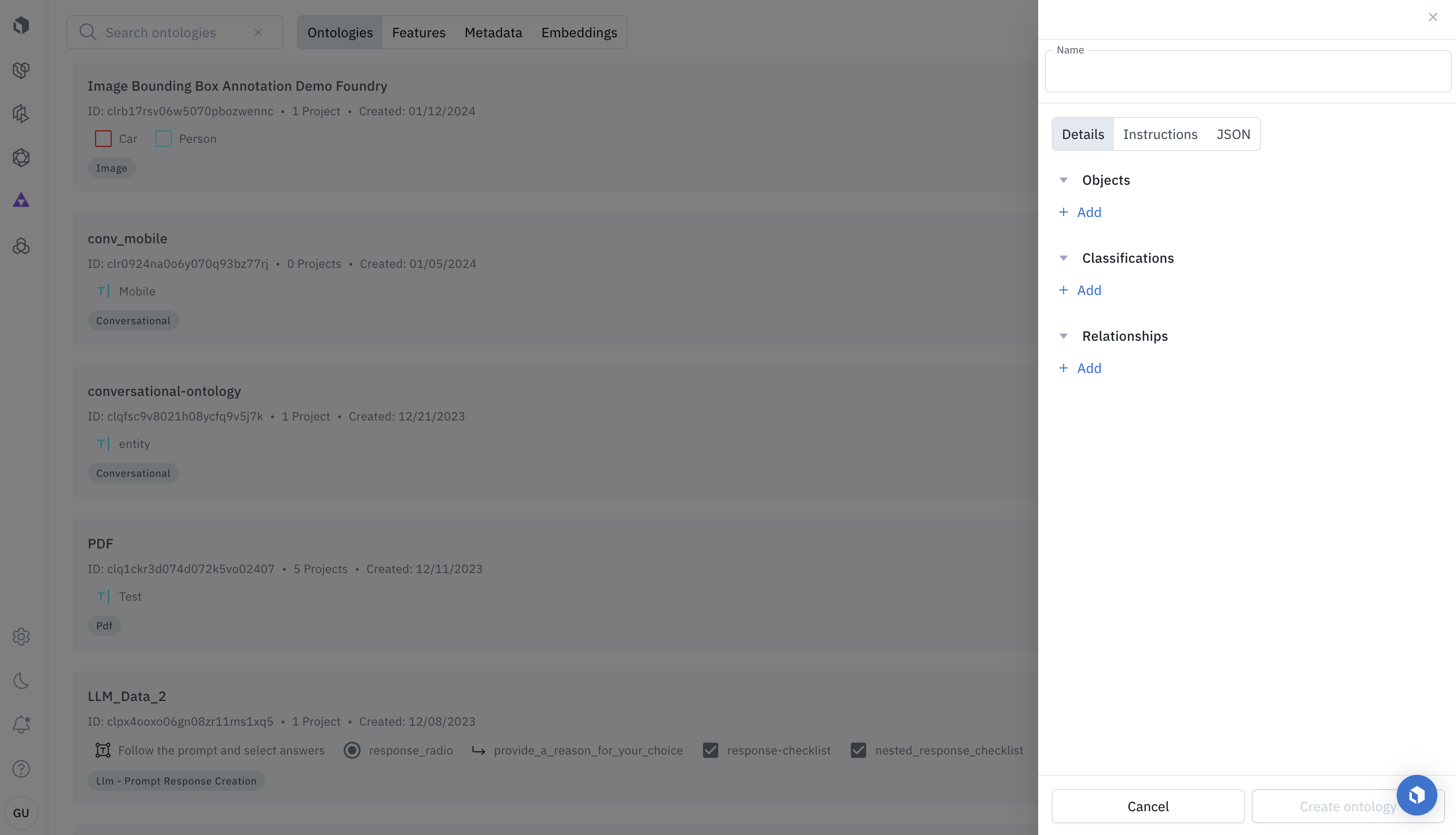Image resolution: width=1456 pixels, height=835 pixels.
Task: Open the Labelbox home logo
Action: [x=21, y=25]
